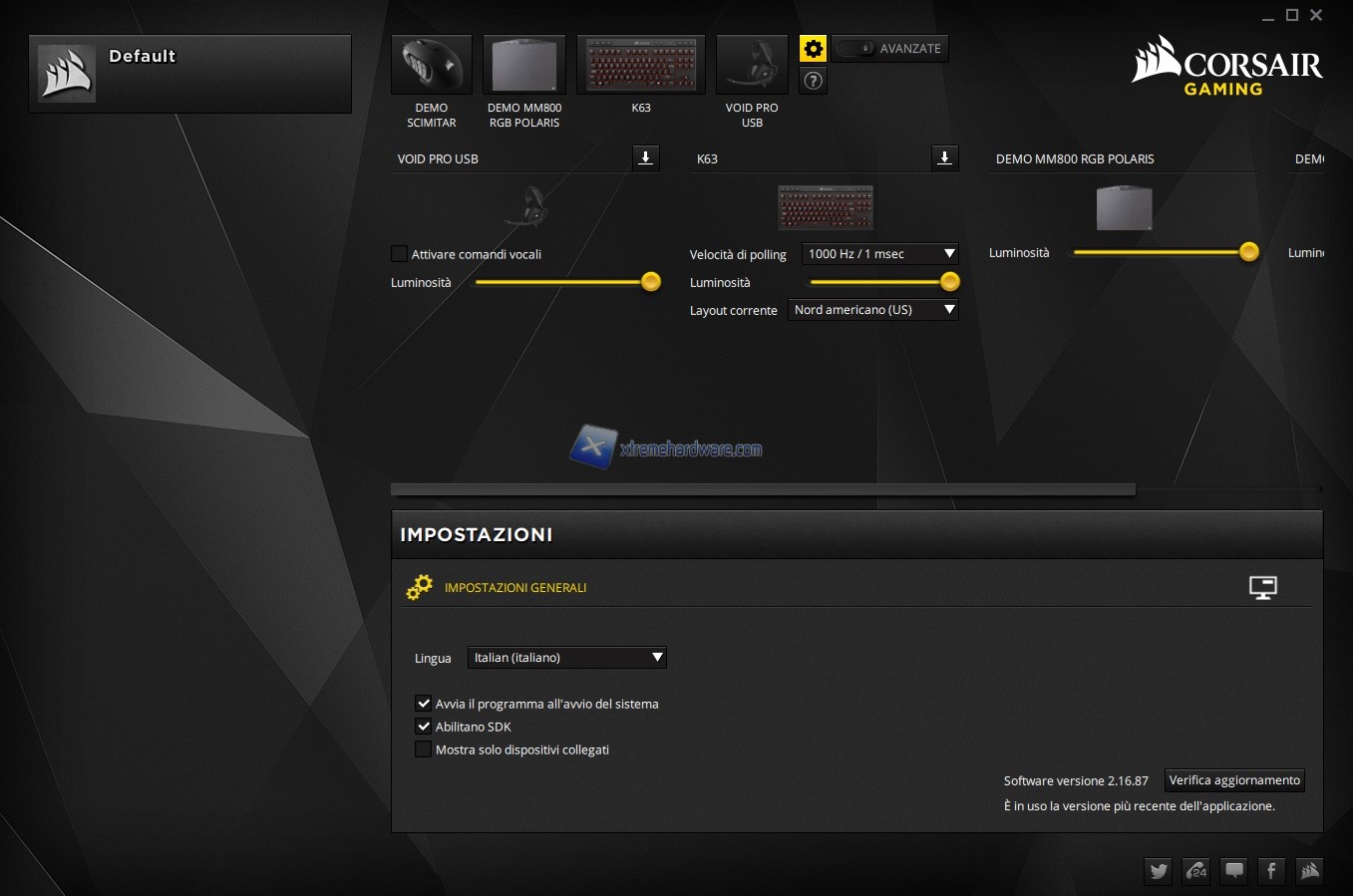This screenshot has height=896, width=1355.
Task: Click the K63 firmware download arrow icon
Action: coord(944,157)
